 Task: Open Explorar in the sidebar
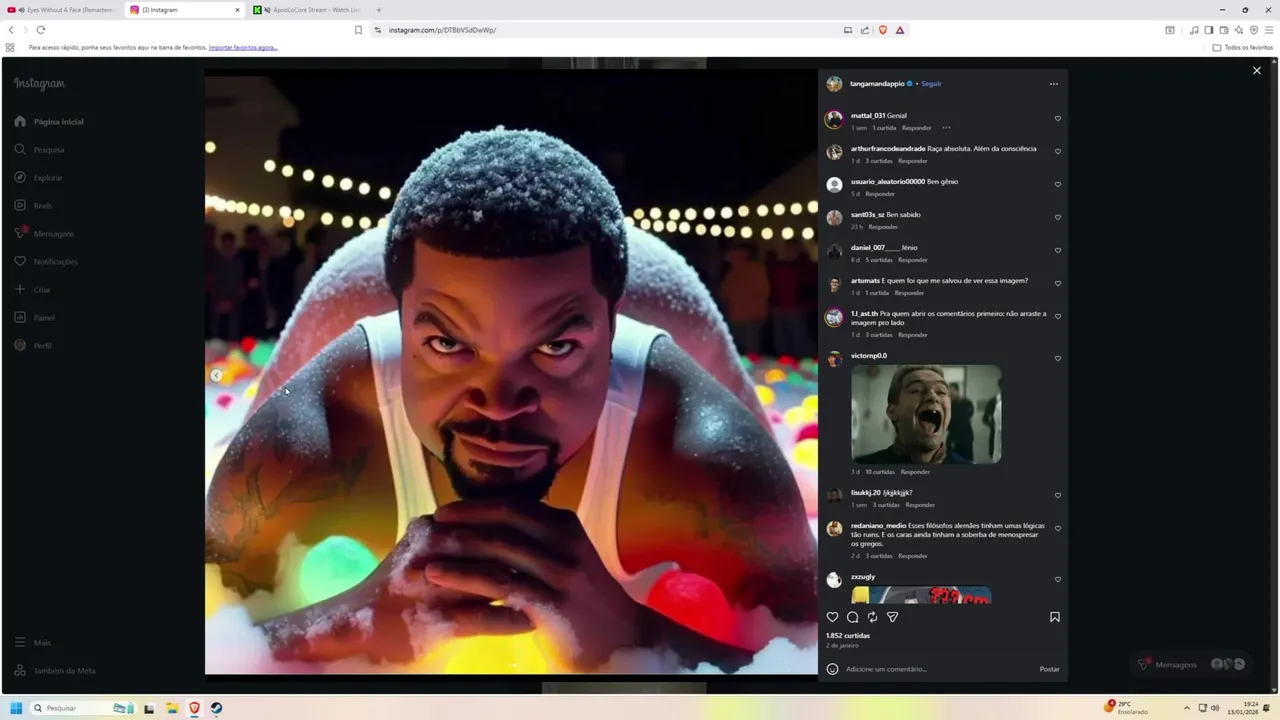click(x=38, y=177)
